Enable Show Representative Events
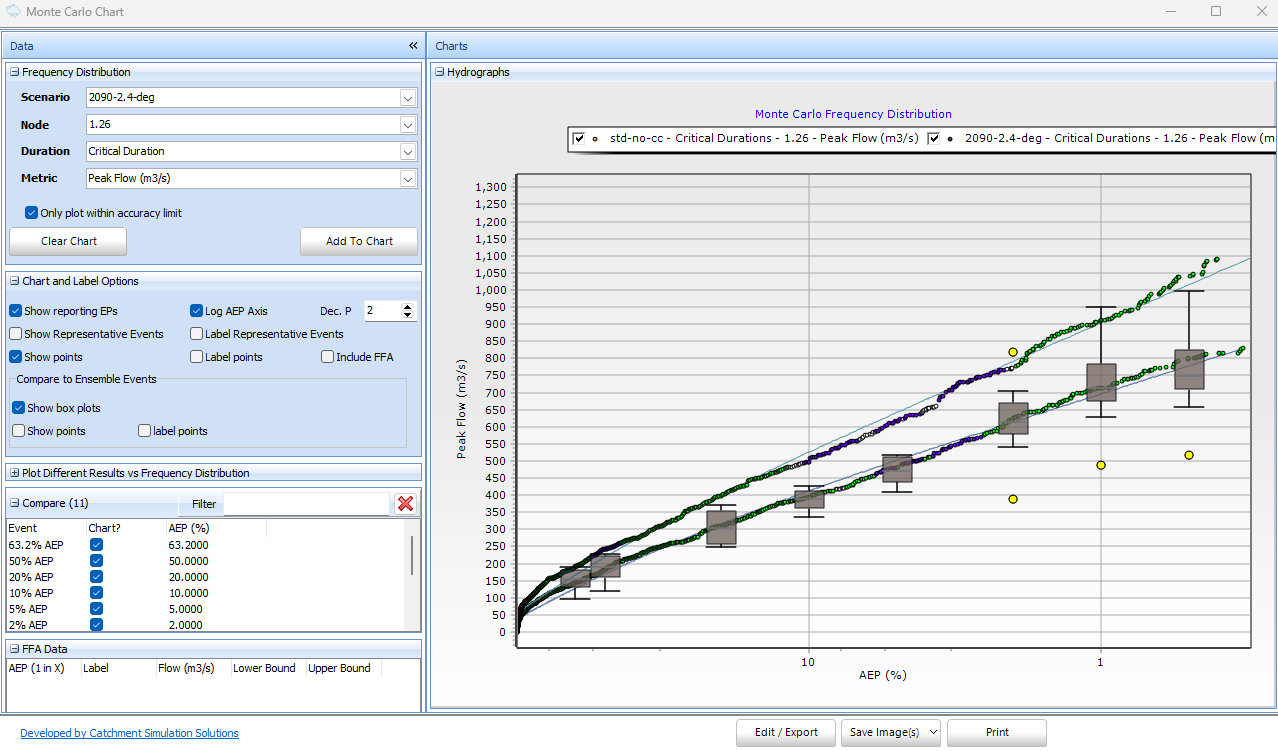The width and height of the screenshot is (1278, 751). point(14,333)
